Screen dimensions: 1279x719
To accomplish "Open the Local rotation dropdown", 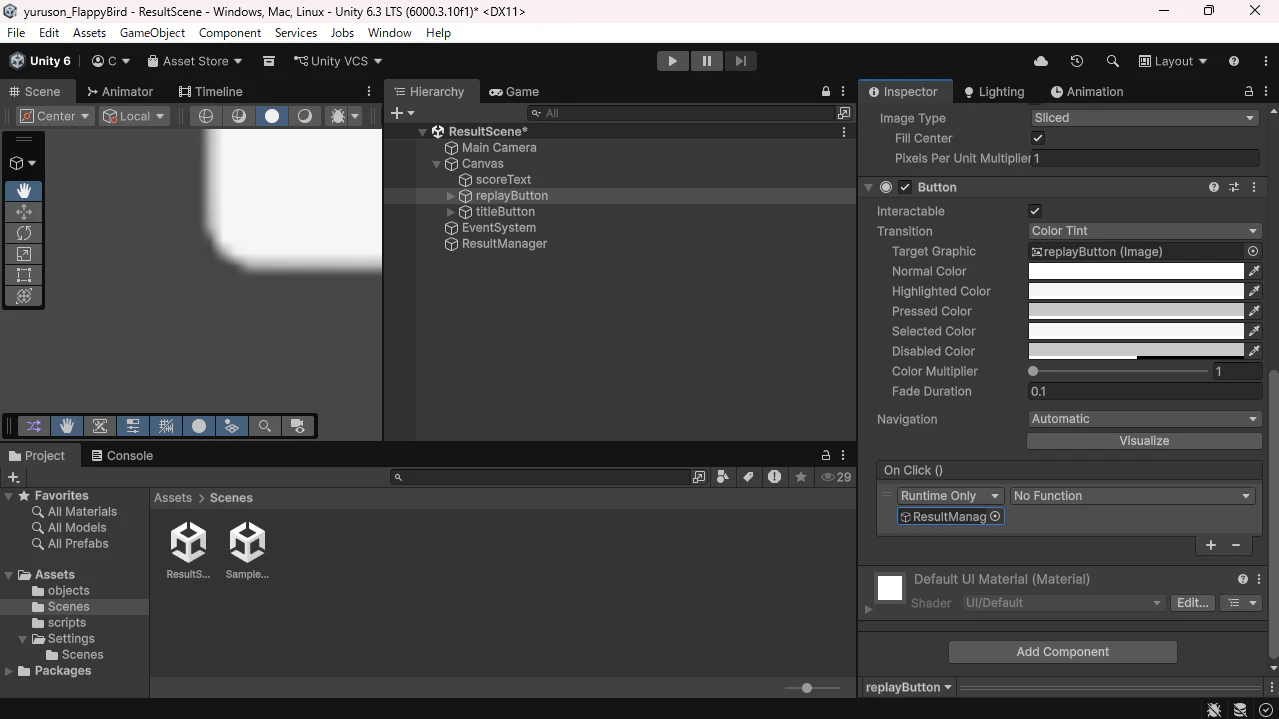I will [x=134, y=116].
